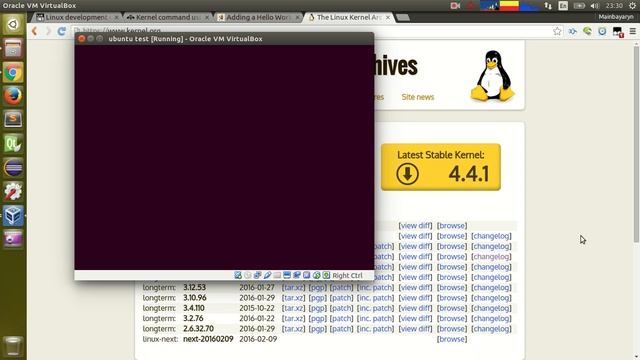Open the VirtualBox USB devices status icon

pyautogui.click(x=267, y=276)
